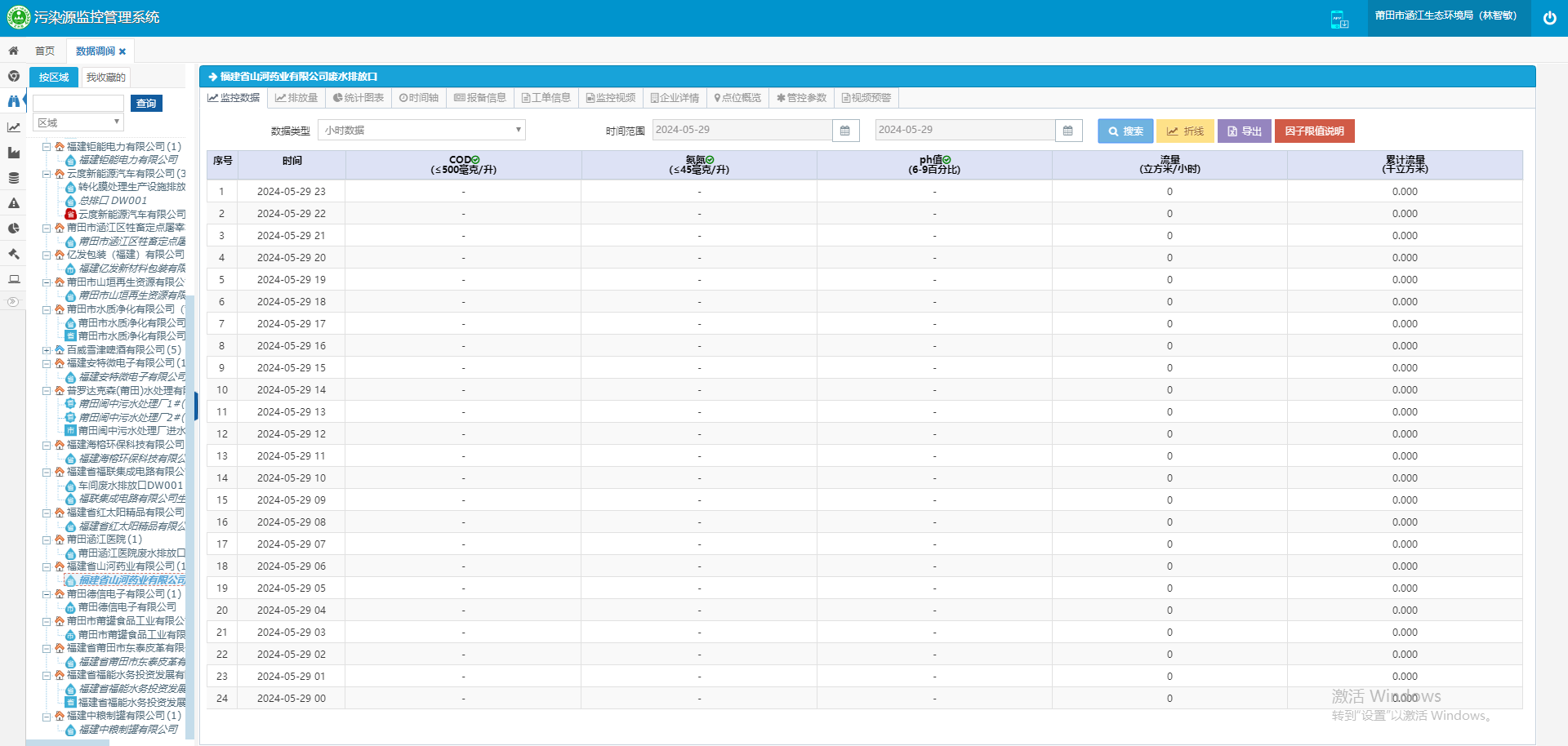
Task: Open the warning triangle icon in sidebar
Action: click(x=13, y=202)
